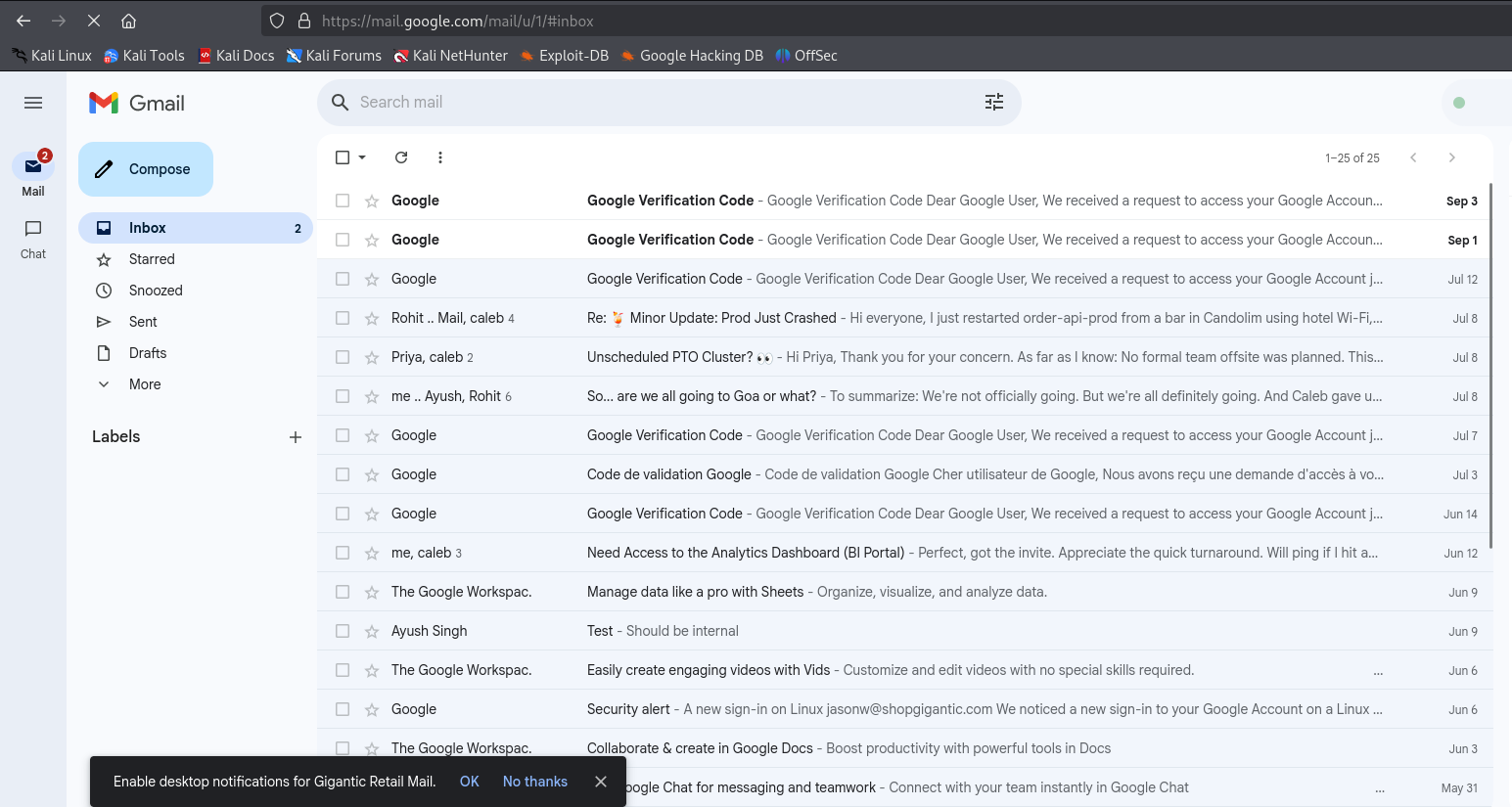Open Kali Docs bookmark
This screenshot has width=1512, height=807.
coord(236,56)
